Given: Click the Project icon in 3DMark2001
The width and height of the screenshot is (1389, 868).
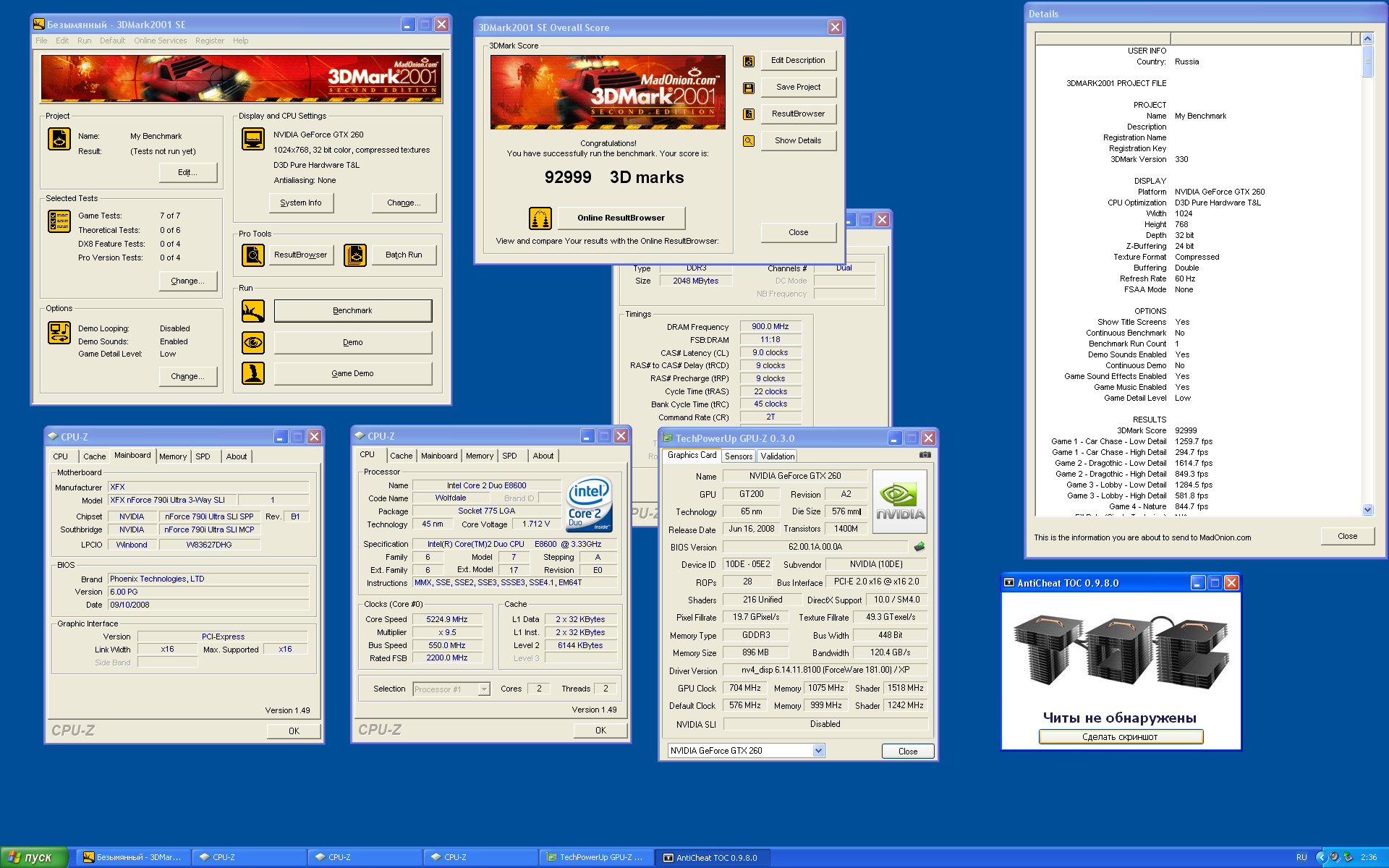Looking at the screenshot, I should pos(59,139).
